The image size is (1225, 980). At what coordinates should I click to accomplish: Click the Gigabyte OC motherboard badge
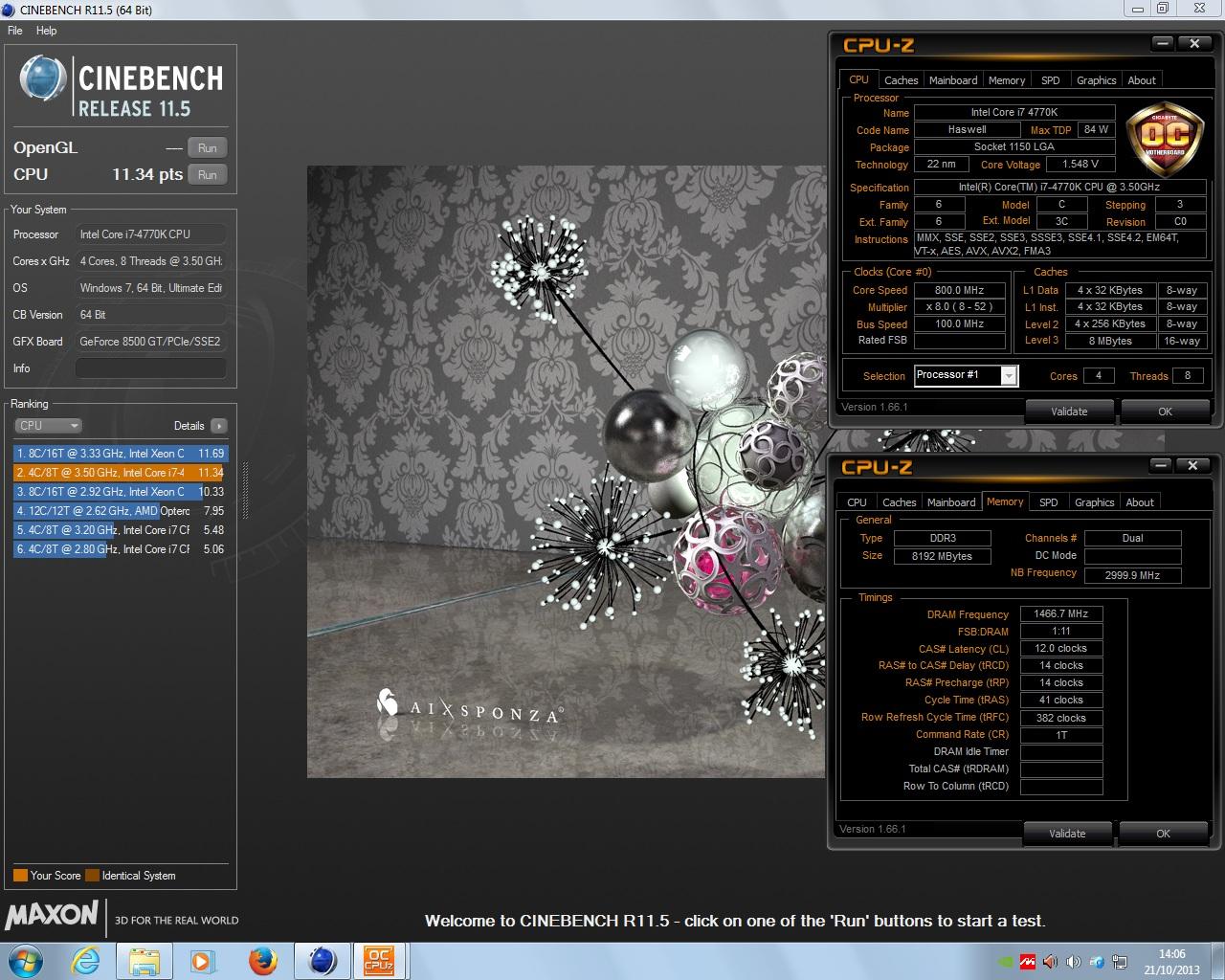tap(1166, 139)
